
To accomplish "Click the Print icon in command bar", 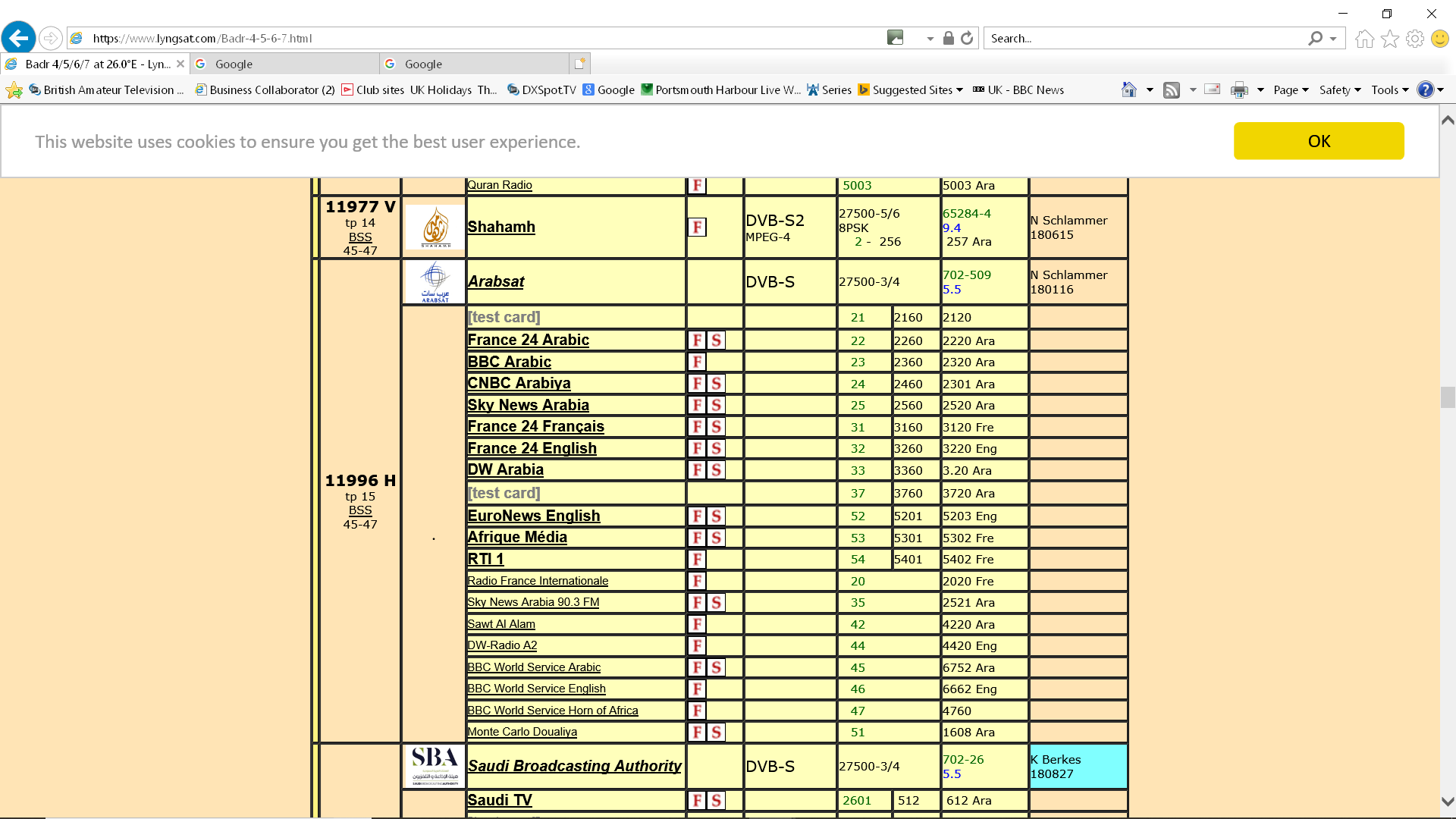I will click(x=1239, y=90).
